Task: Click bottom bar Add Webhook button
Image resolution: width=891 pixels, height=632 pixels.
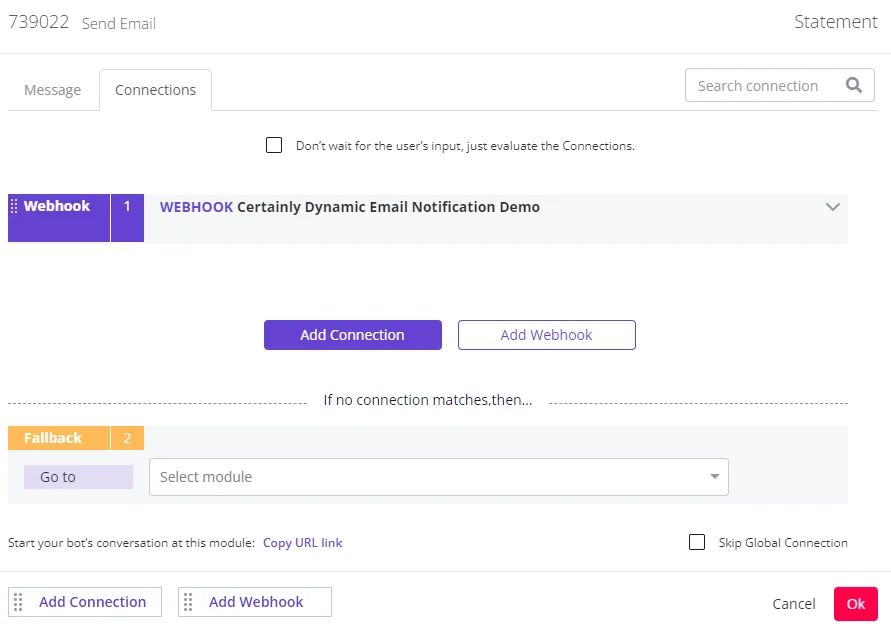Action: [255, 602]
